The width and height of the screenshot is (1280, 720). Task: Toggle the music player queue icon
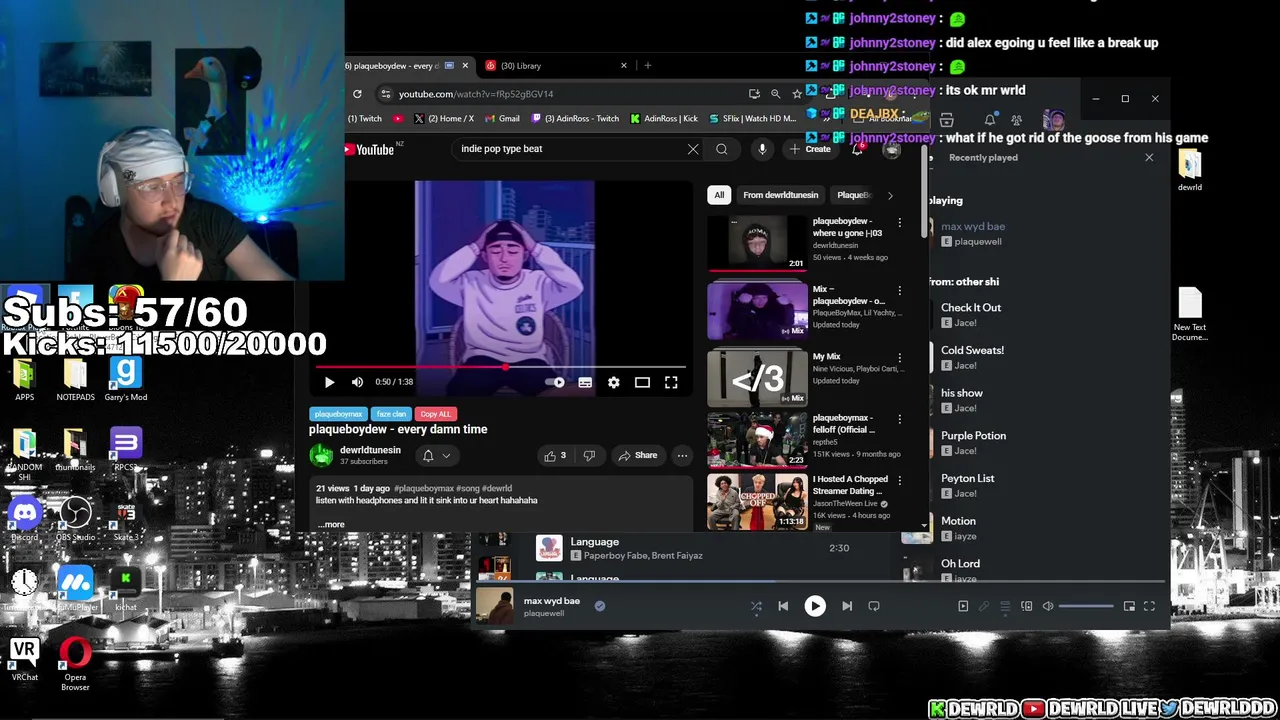(x=1005, y=606)
